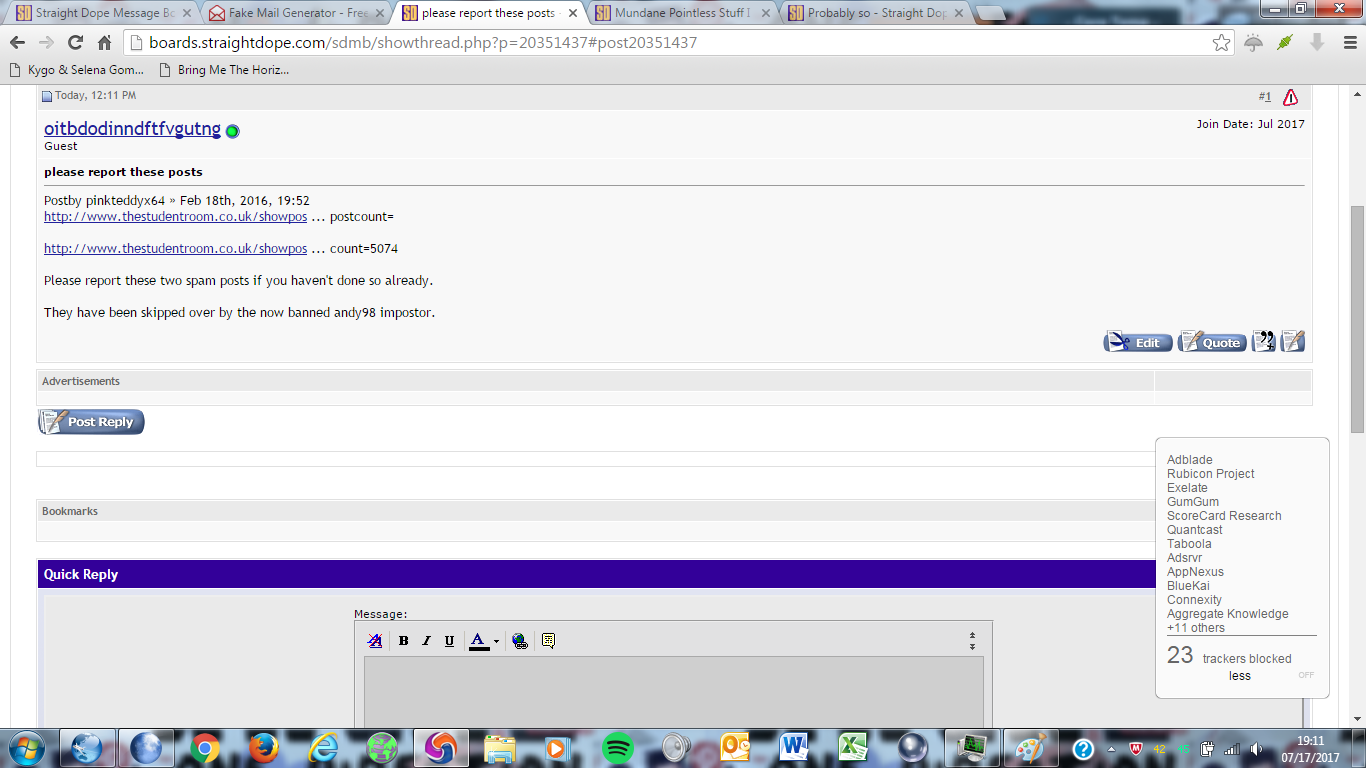This screenshot has height=768, width=1366.
Task: Click the Post Reply button
Action: [x=91, y=422]
